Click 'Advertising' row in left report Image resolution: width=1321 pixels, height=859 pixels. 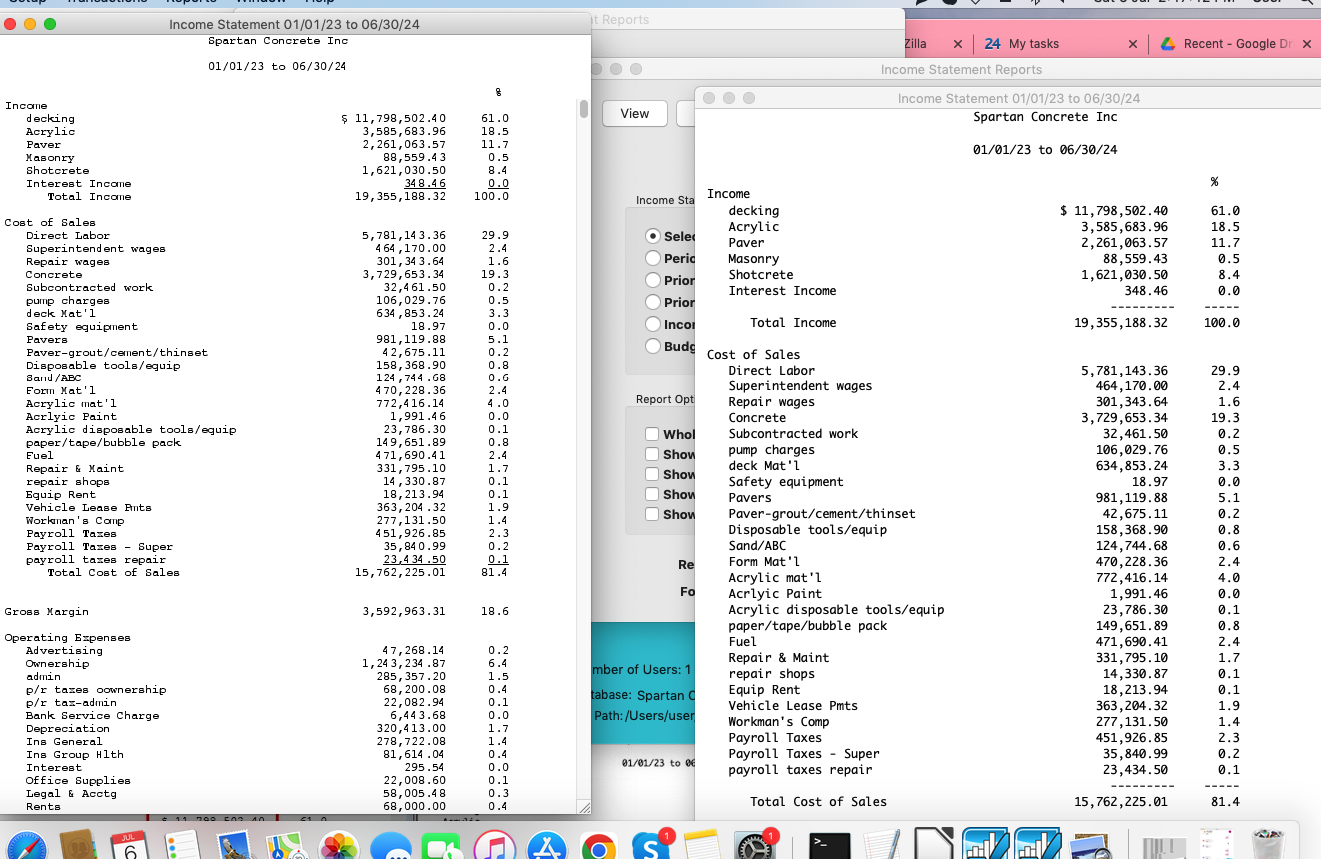tap(64, 651)
